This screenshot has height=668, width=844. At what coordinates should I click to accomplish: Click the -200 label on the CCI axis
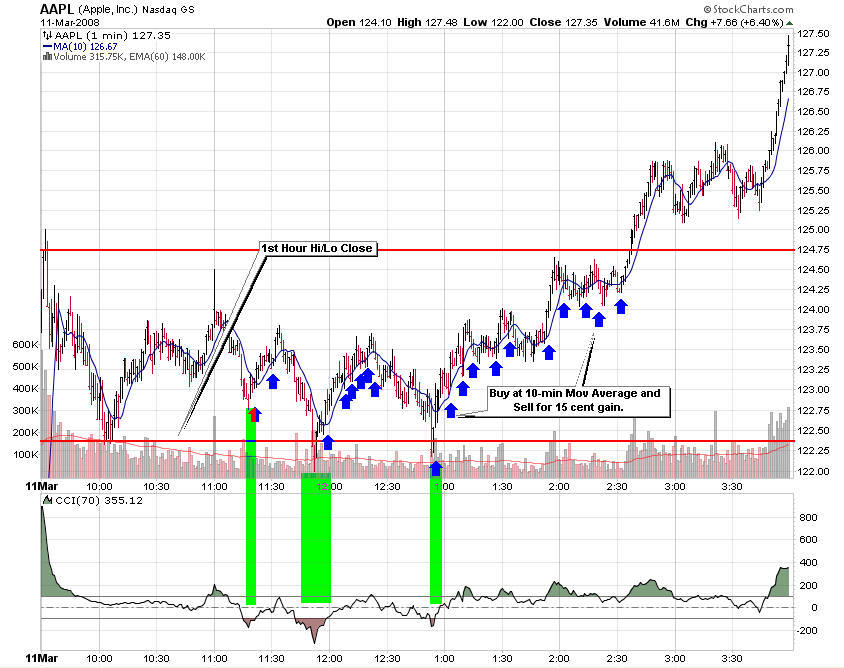(806, 630)
